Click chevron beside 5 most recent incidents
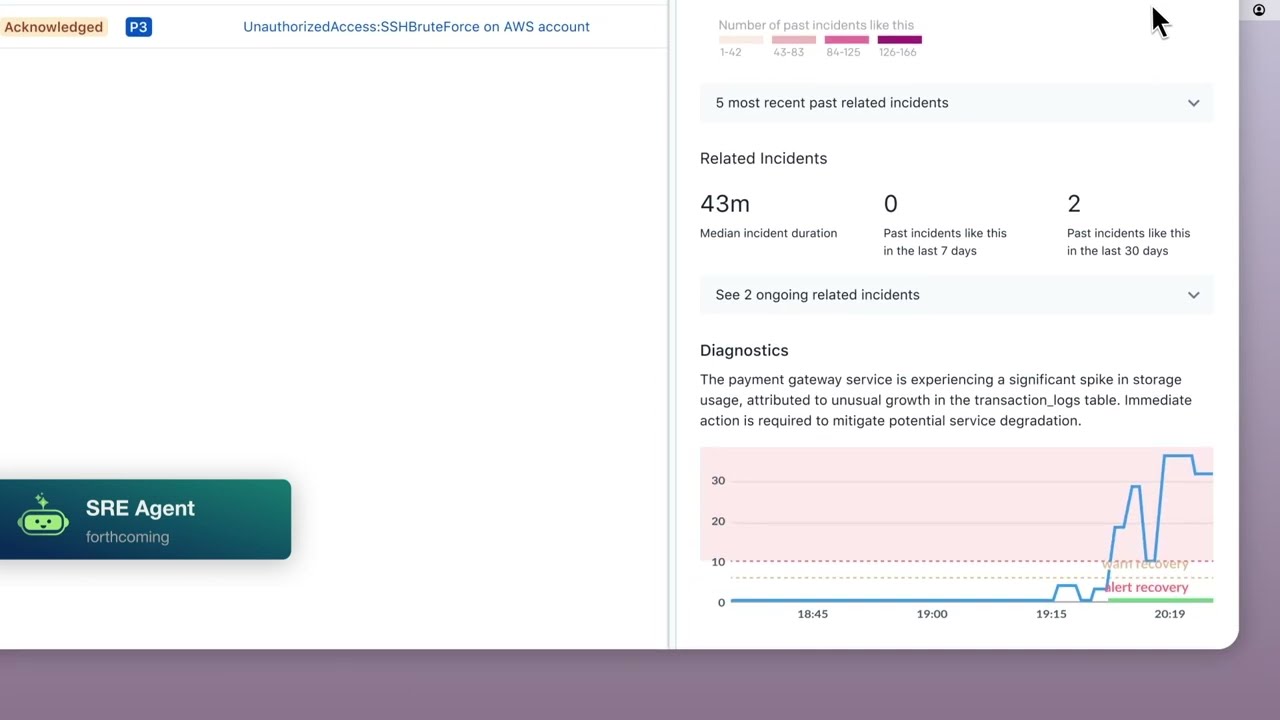Screen dimensions: 1280x720 coord(1193,103)
